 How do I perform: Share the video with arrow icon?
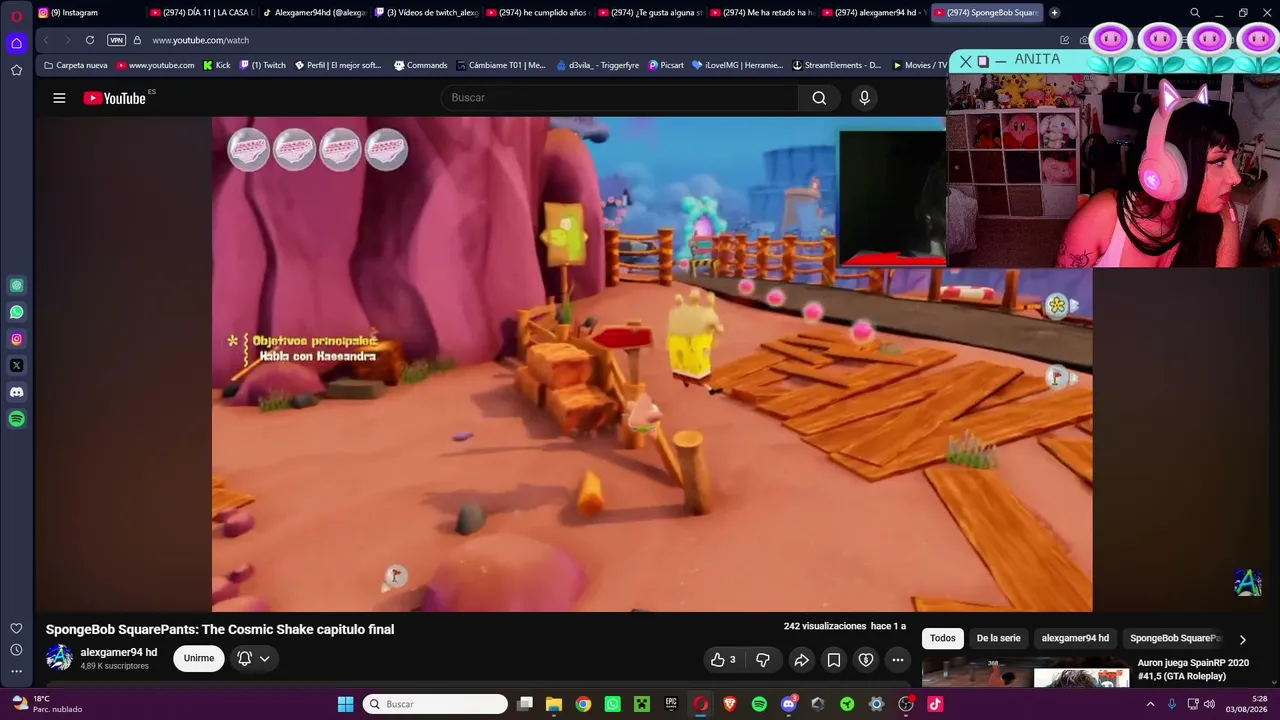pos(801,660)
